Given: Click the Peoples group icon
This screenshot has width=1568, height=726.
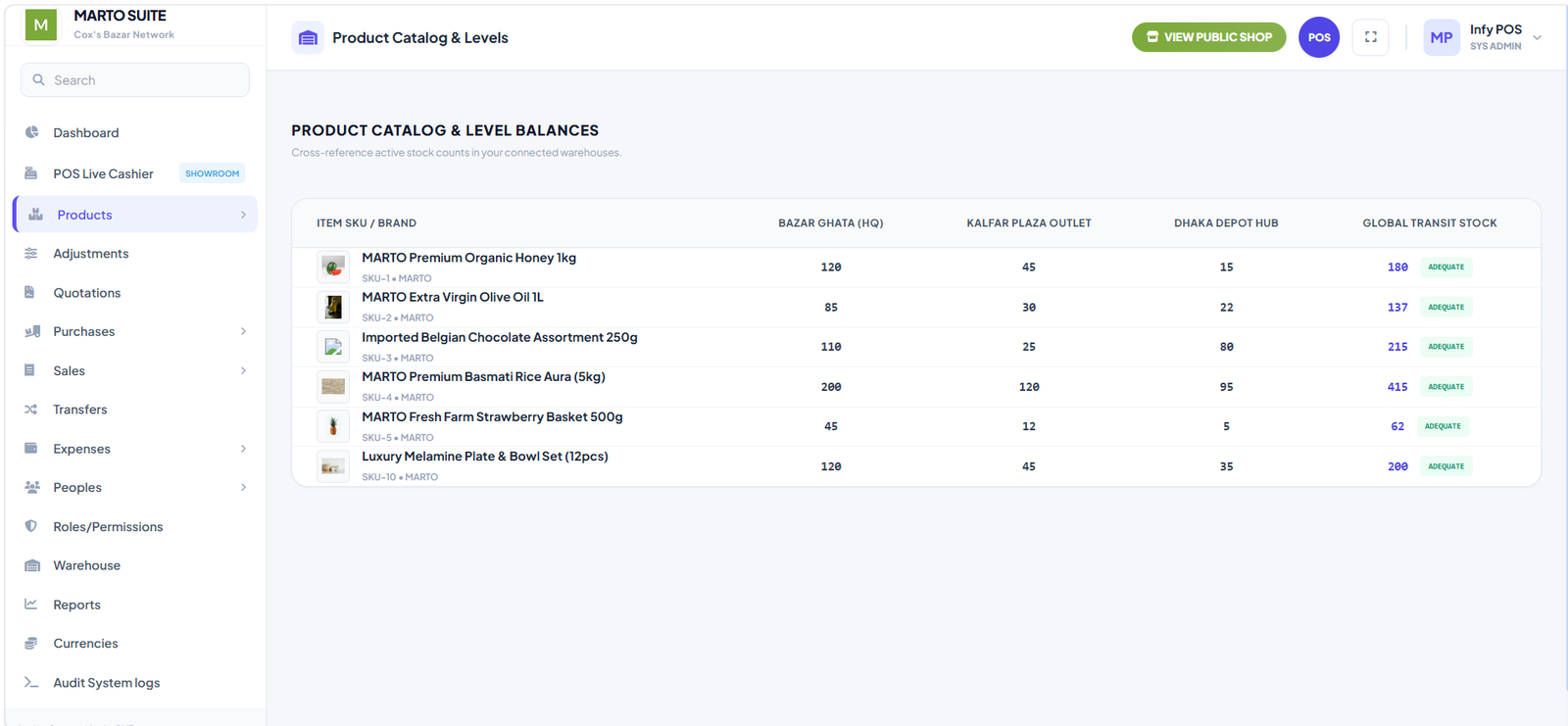Looking at the screenshot, I should (x=32, y=487).
